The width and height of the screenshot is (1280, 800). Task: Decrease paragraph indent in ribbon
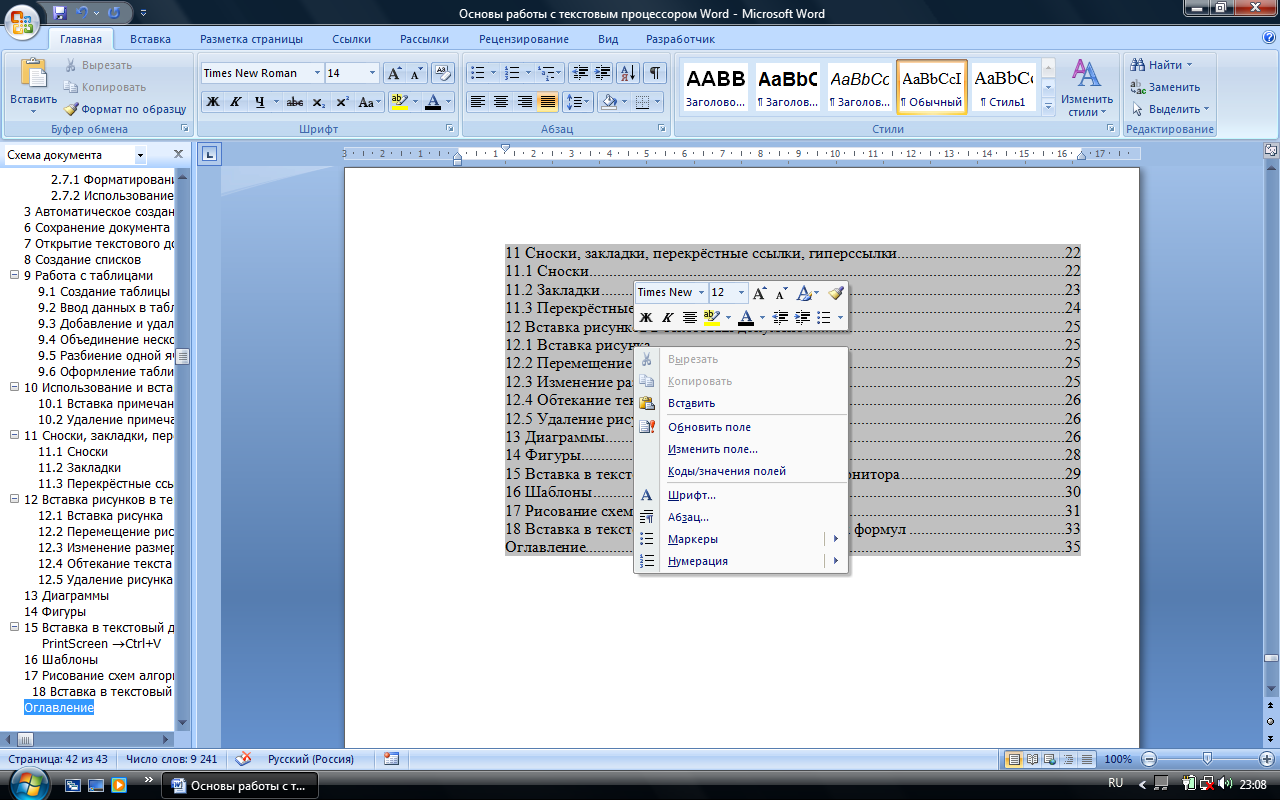579,73
